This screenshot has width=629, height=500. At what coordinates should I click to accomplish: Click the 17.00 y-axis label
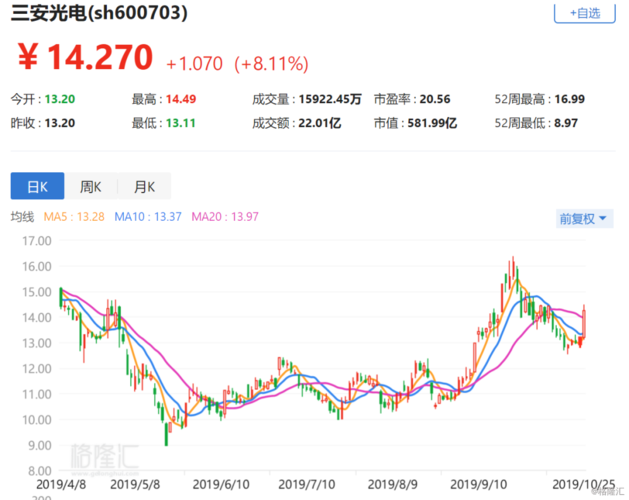tap(37, 241)
